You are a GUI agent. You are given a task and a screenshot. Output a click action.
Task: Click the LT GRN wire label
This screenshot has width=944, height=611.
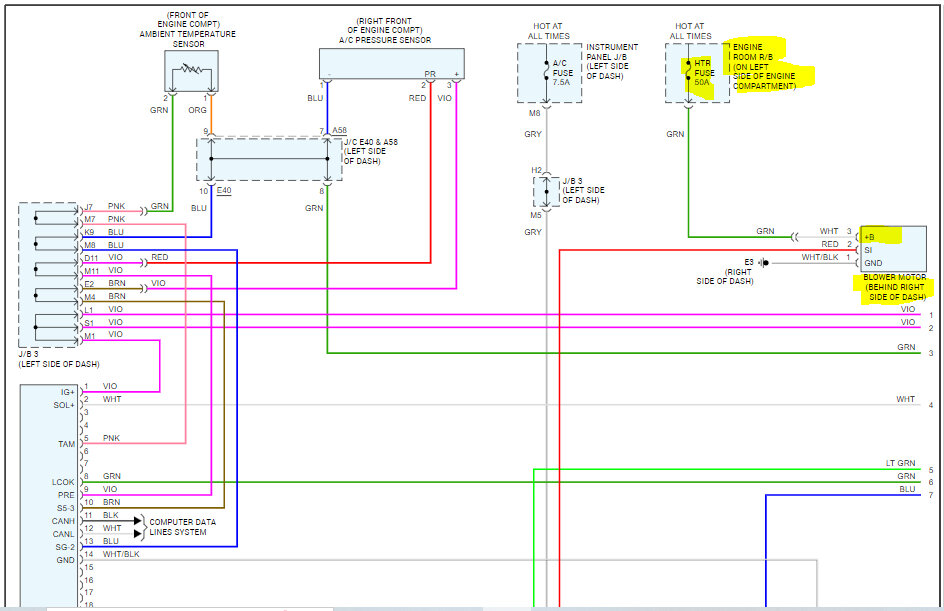click(900, 463)
